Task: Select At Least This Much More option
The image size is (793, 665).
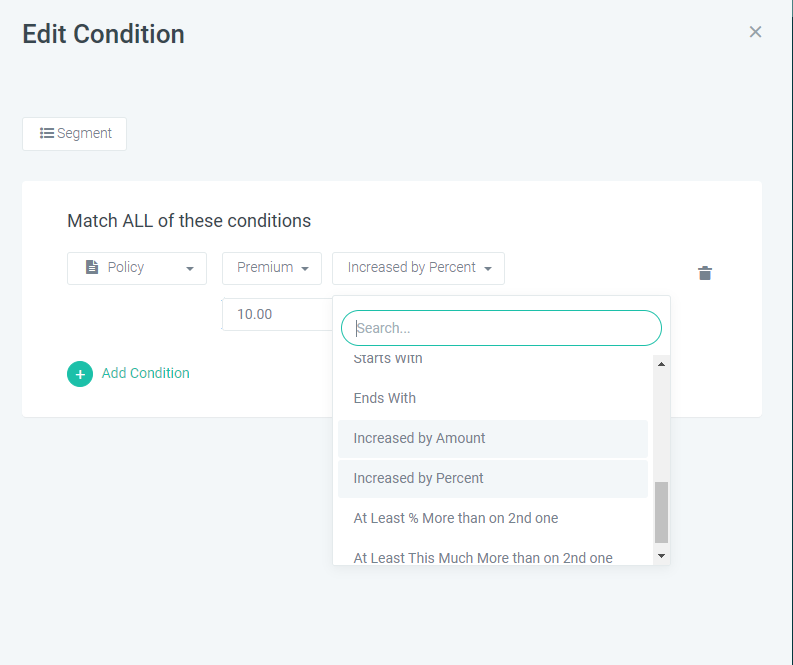Action: 483,557
